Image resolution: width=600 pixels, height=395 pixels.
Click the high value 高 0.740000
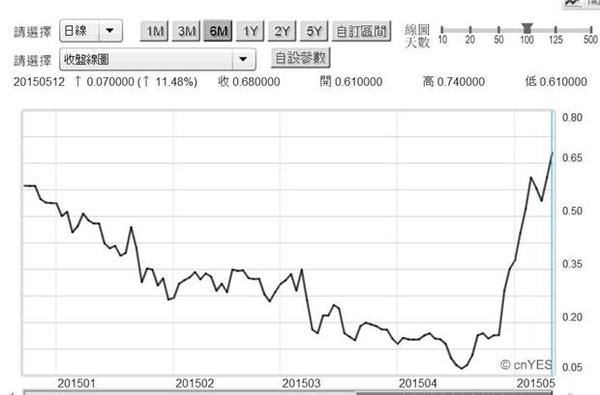click(x=453, y=82)
